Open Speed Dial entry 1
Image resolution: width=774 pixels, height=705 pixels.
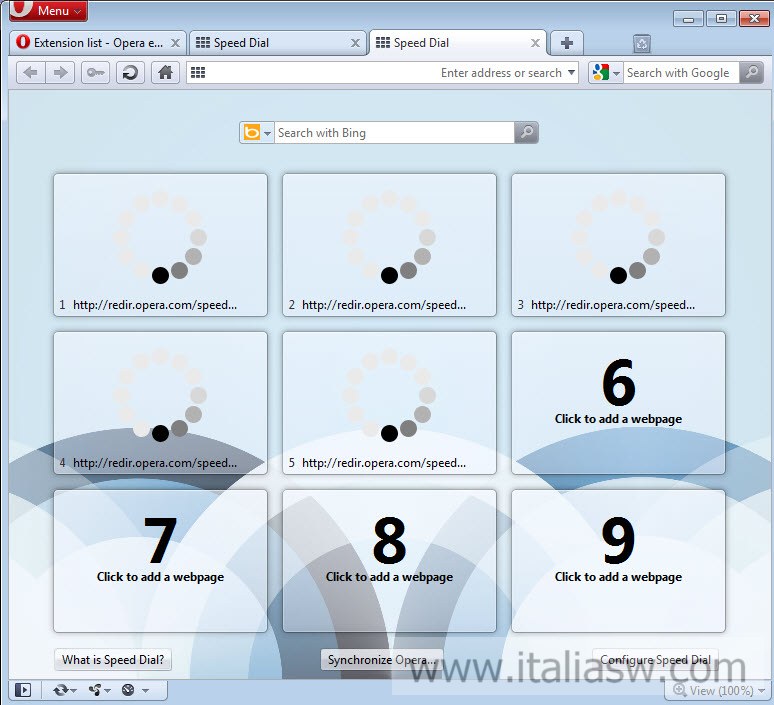pyautogui.click(x=160, y=245)
